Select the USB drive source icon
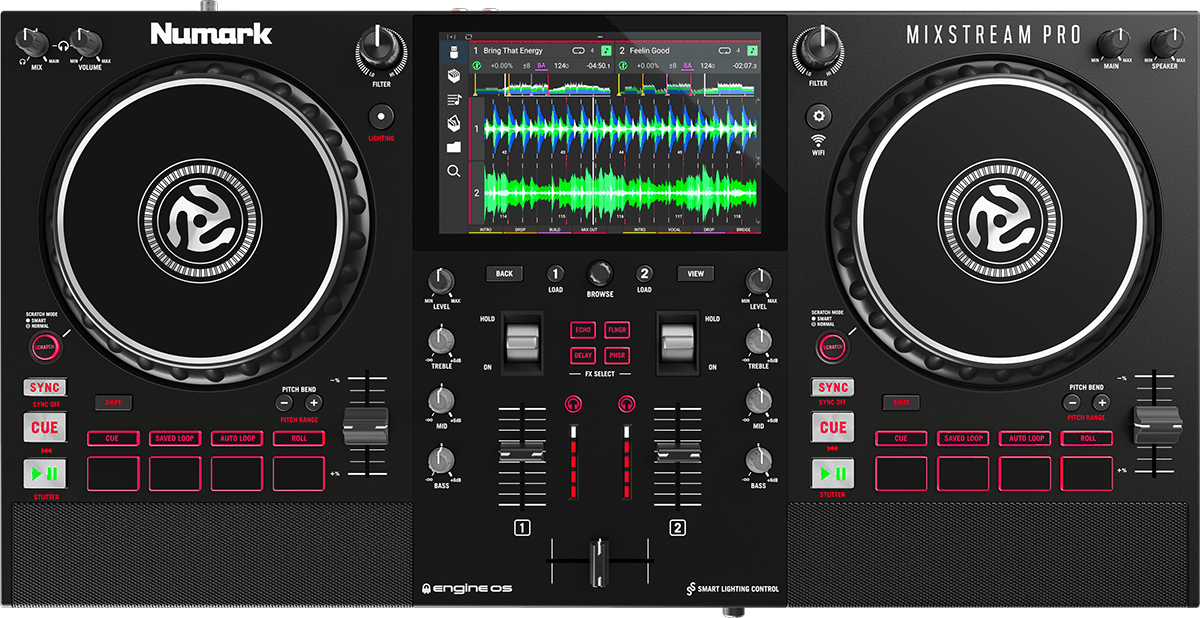1200x618 pixels. click(454, 51)
